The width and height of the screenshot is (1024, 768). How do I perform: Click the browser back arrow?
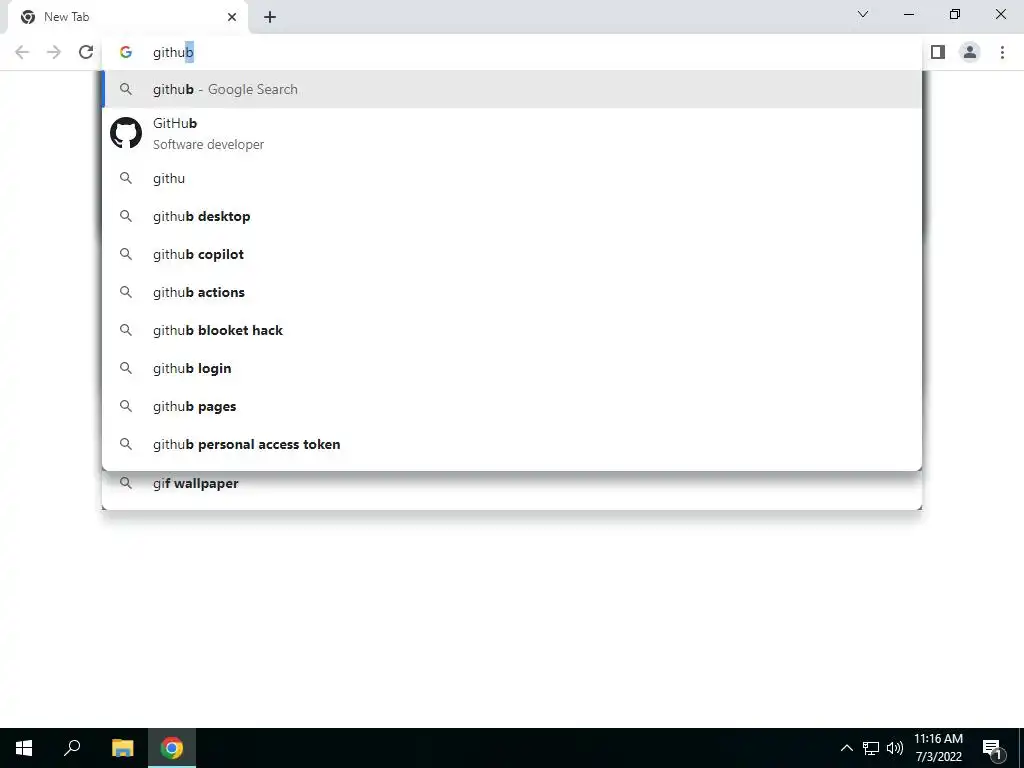(22, 52)
